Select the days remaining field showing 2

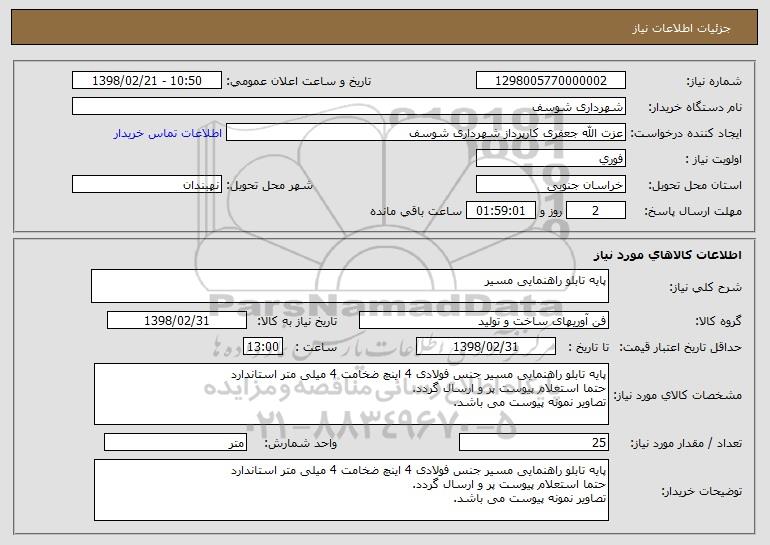click(x=596, y=211)
